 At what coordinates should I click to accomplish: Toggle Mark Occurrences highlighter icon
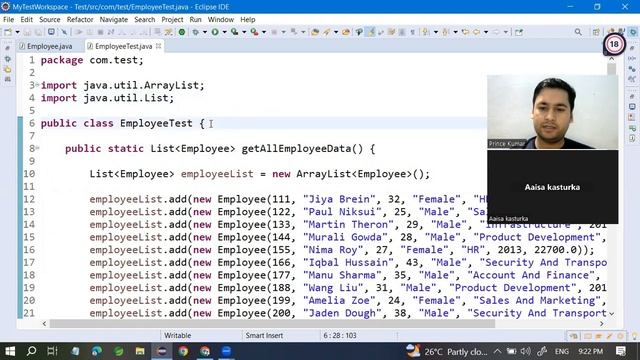pyautogui.click(x=371, y=32)
